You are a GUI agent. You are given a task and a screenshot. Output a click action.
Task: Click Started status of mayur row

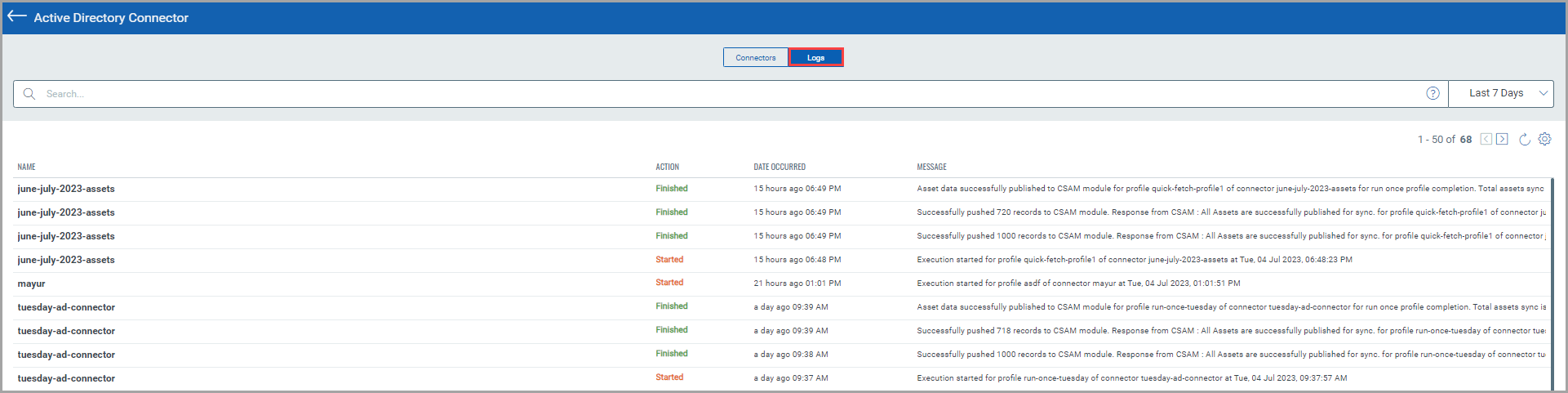tap(669, 283)
